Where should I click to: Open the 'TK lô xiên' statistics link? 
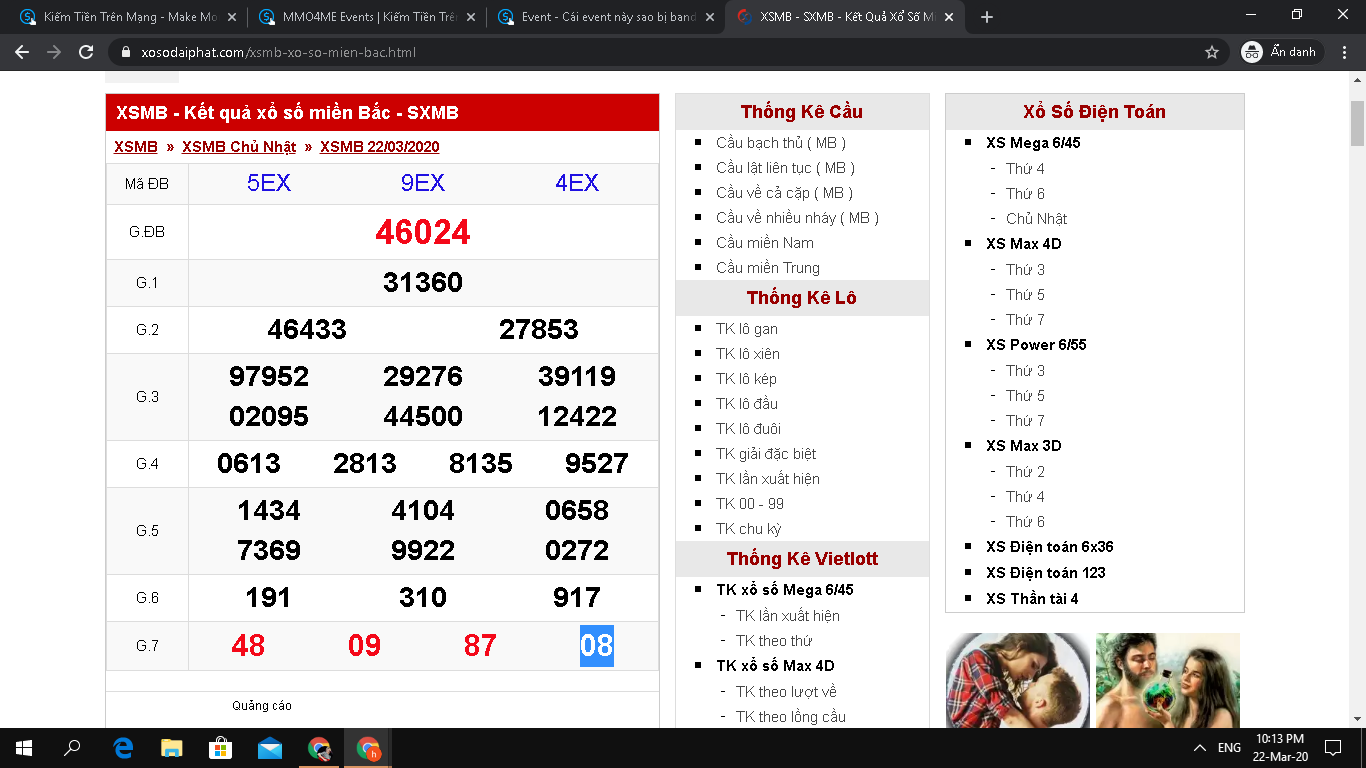748,354
